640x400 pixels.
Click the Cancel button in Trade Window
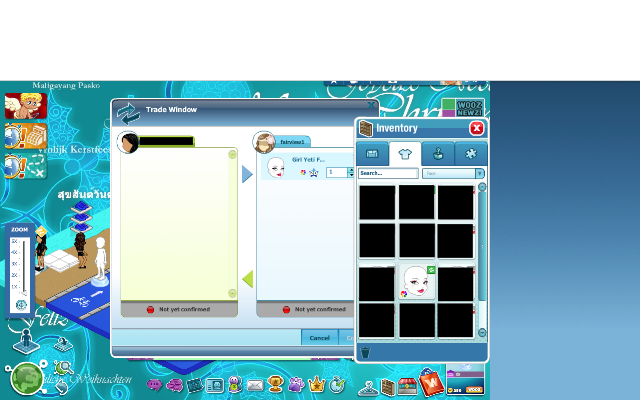[x=319, y=338]
